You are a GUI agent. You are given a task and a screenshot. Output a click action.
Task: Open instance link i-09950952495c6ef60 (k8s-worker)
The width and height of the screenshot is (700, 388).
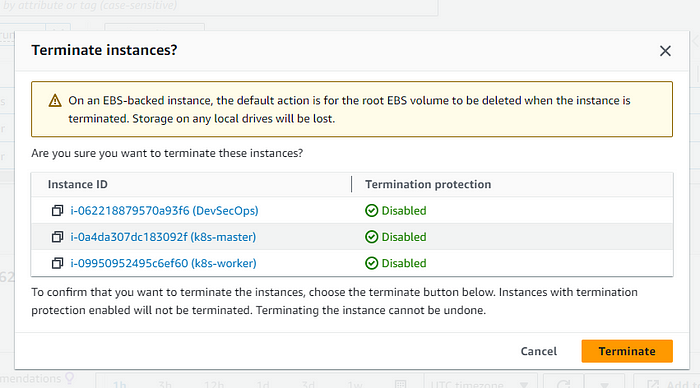point(163,263)
